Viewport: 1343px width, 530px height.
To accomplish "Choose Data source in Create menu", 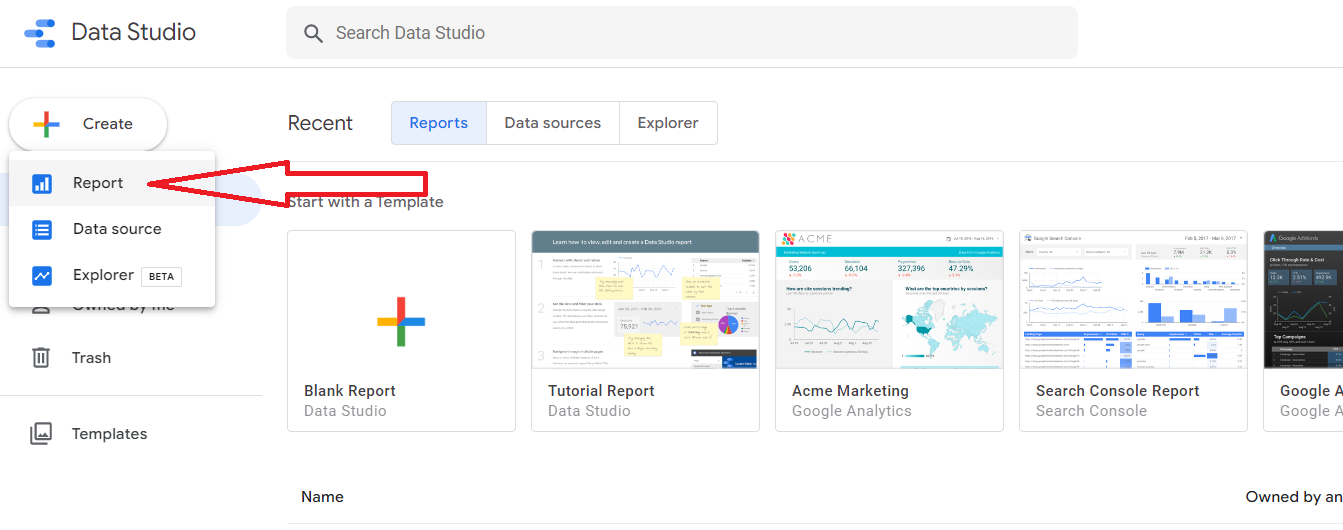I will 117,229.
